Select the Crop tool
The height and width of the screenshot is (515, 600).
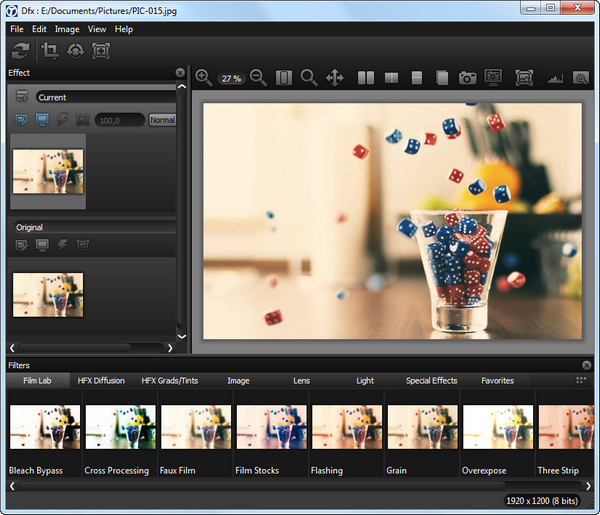[x=48, y=51]
